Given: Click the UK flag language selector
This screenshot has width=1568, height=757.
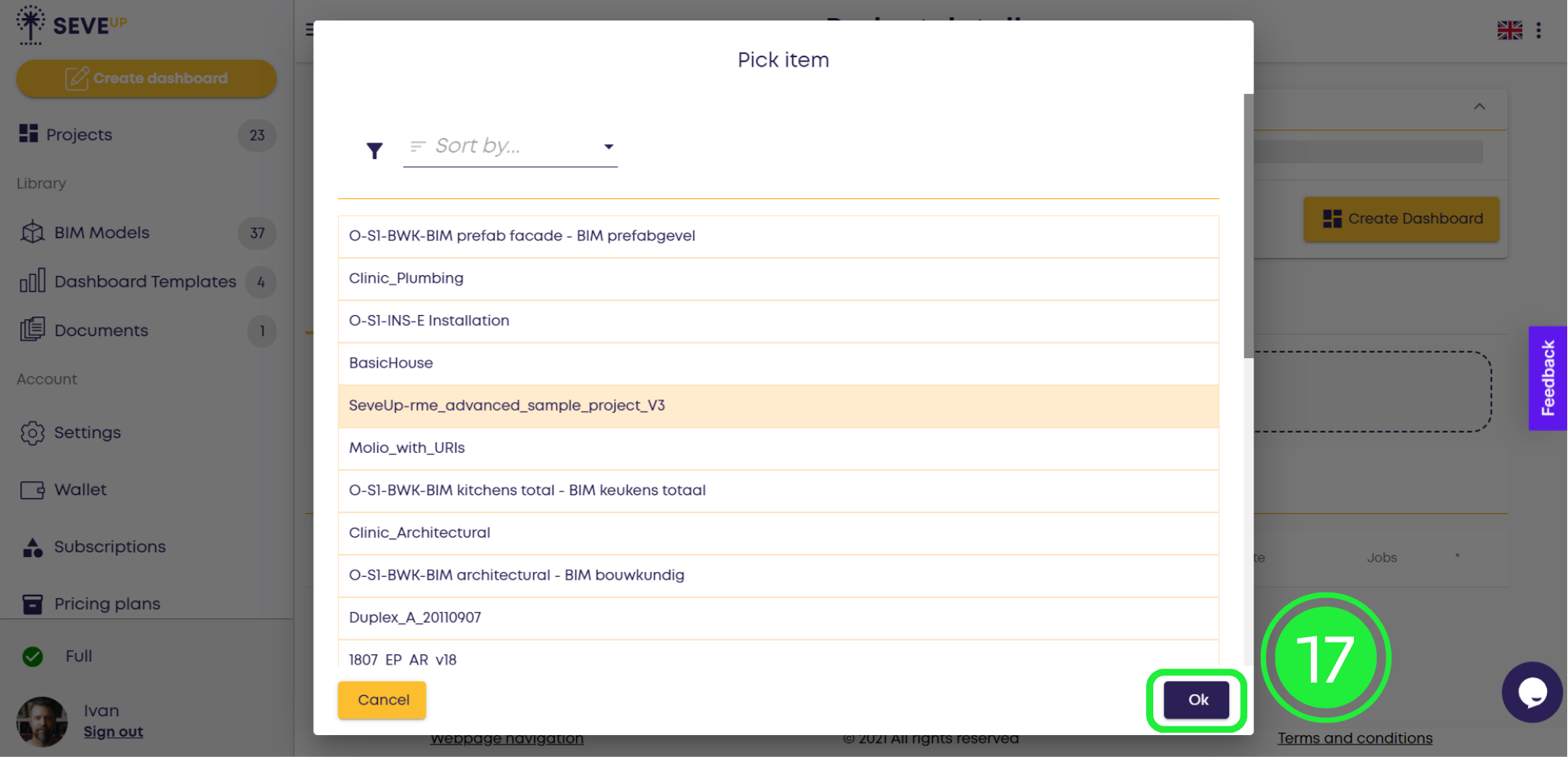Looking at the screenshot, I should [x=1509, y=29].
